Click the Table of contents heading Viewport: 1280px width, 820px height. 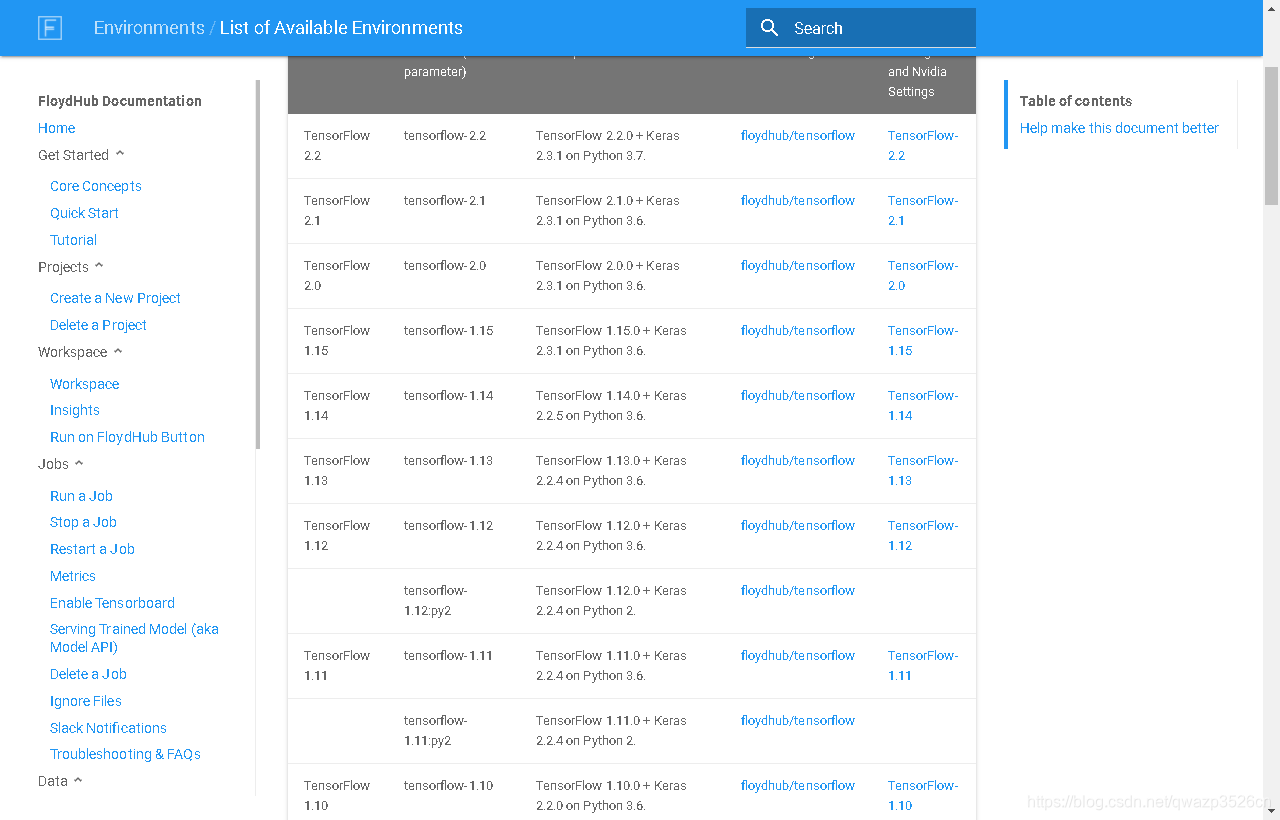(x=1076, y=101)
